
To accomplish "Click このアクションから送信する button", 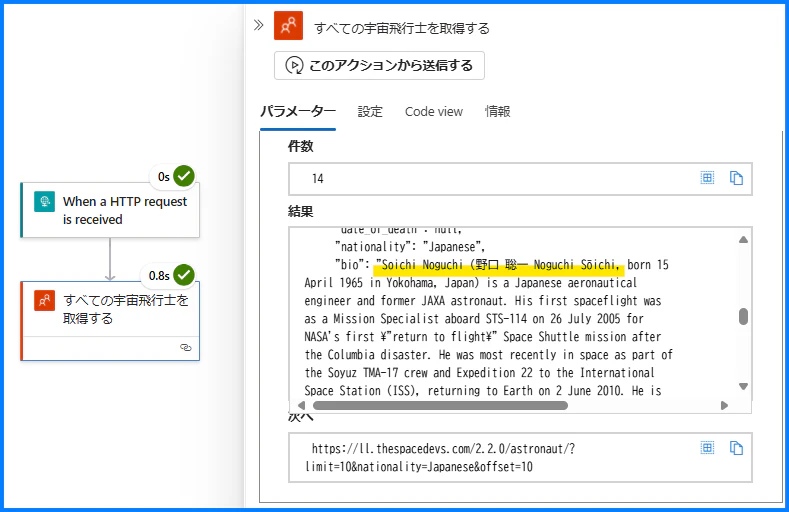I will [x=379, y=65].
